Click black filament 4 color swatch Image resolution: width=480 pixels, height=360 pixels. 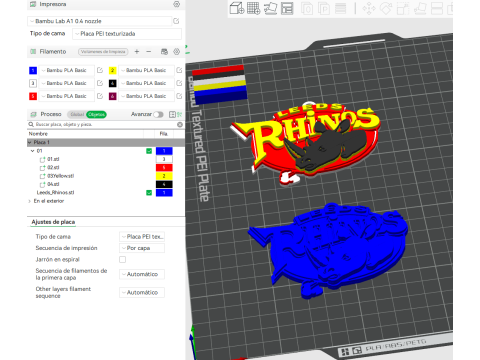[113, 83]
